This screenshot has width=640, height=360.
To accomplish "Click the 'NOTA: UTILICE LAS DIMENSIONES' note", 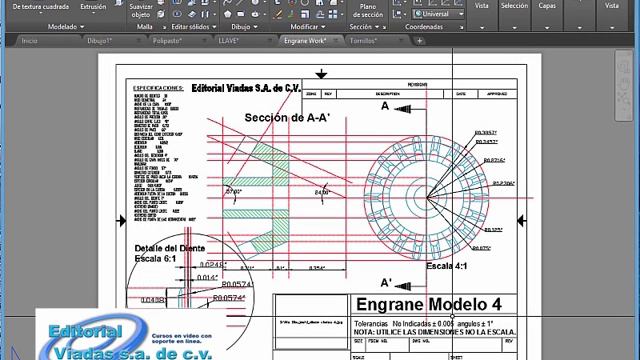I will 435,332.
